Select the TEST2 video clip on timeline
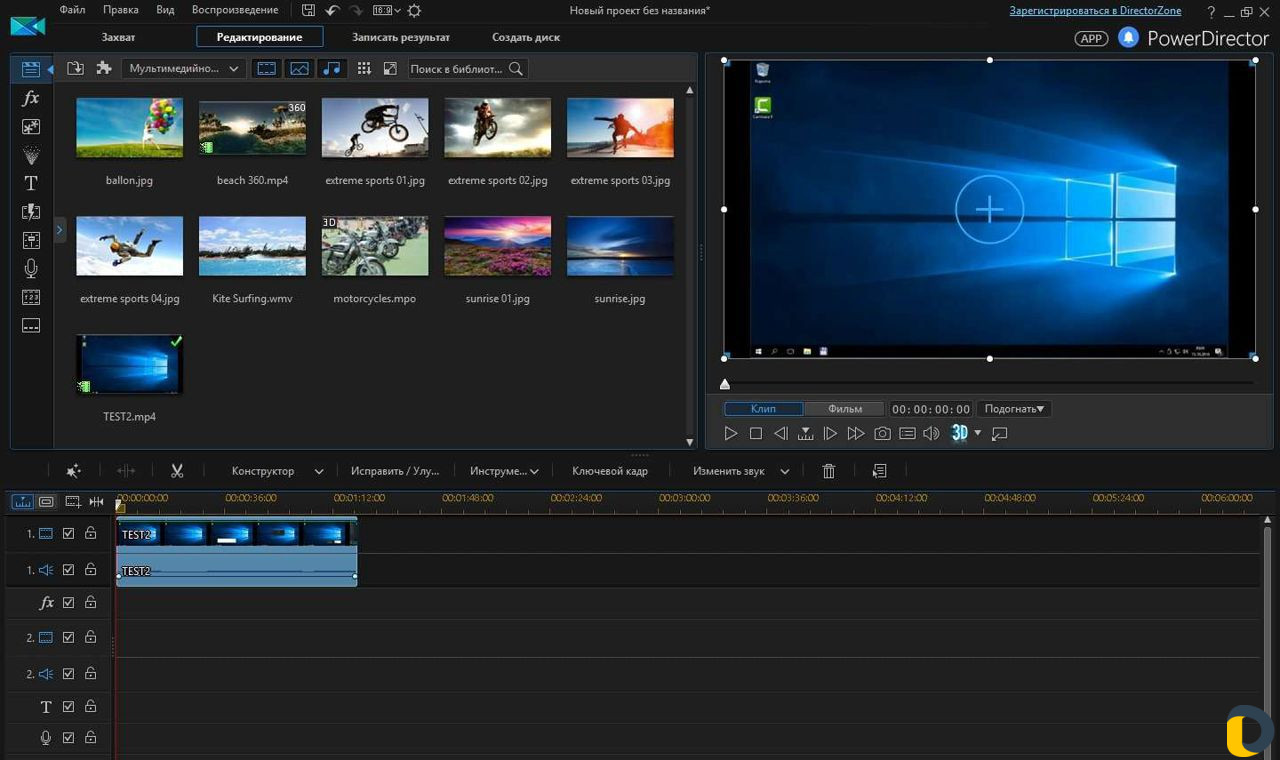The image size is (1280, 760). point(237,534)
